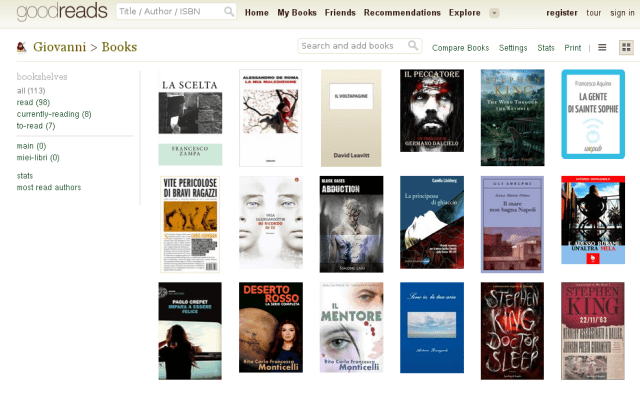Open Abduction book cover

[x=351, y=224]
